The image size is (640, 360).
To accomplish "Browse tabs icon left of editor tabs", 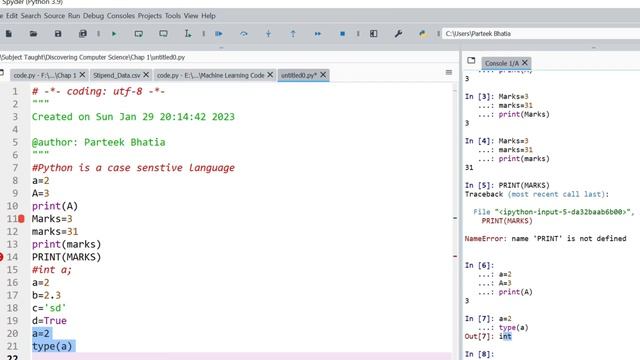I will pos(2,73).
